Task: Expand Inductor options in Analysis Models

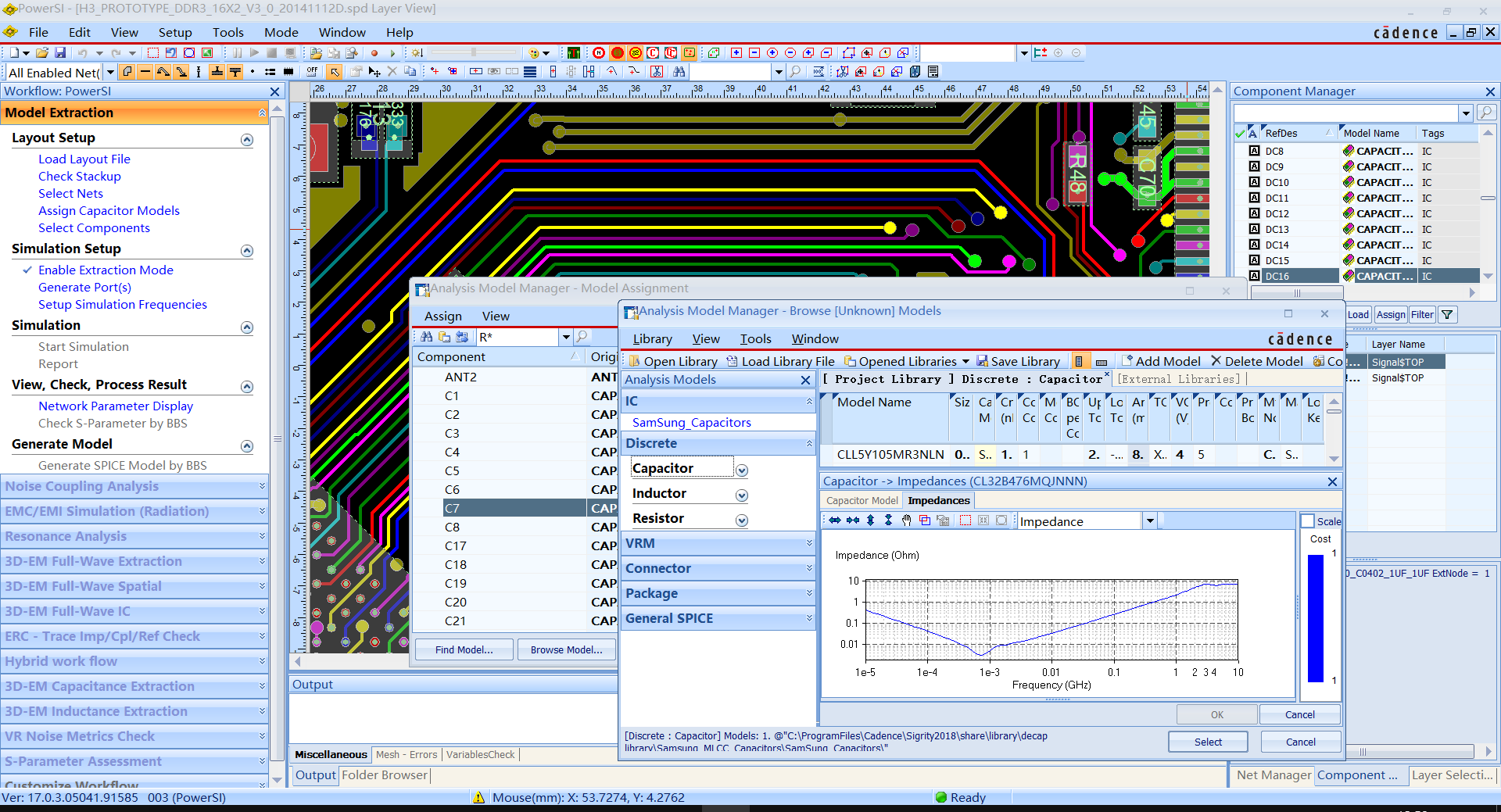Action: (742, 495)
